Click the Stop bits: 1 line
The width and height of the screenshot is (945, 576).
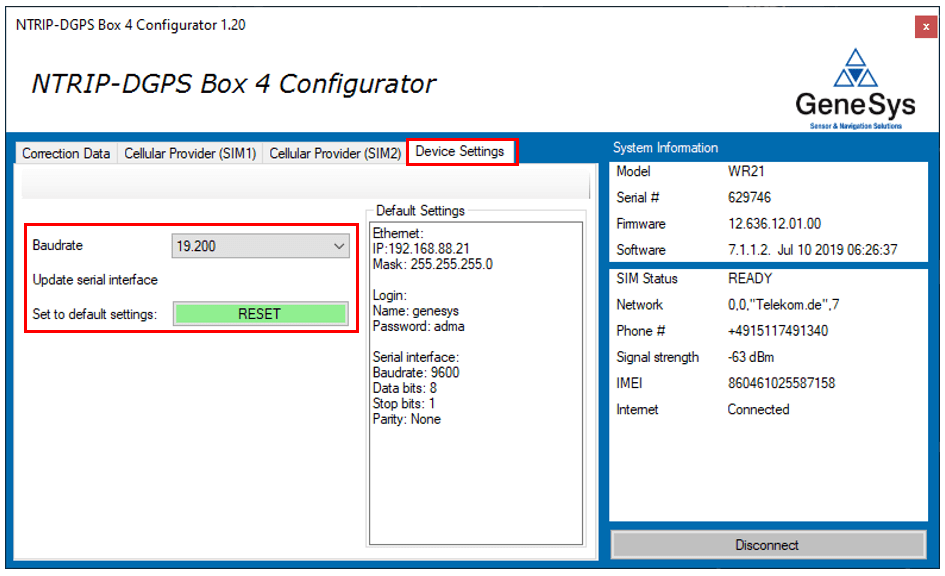[x=403, y=403]
